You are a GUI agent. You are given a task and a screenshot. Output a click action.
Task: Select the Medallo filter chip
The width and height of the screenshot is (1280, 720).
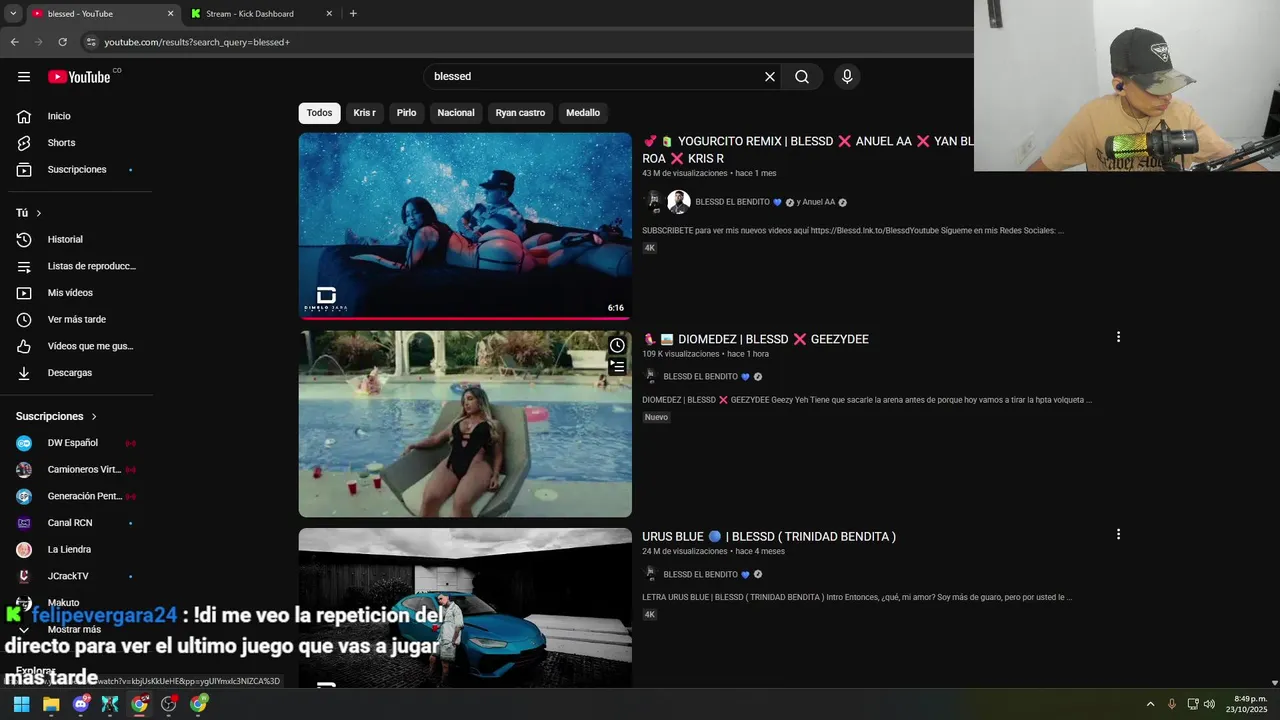[583, 113]
